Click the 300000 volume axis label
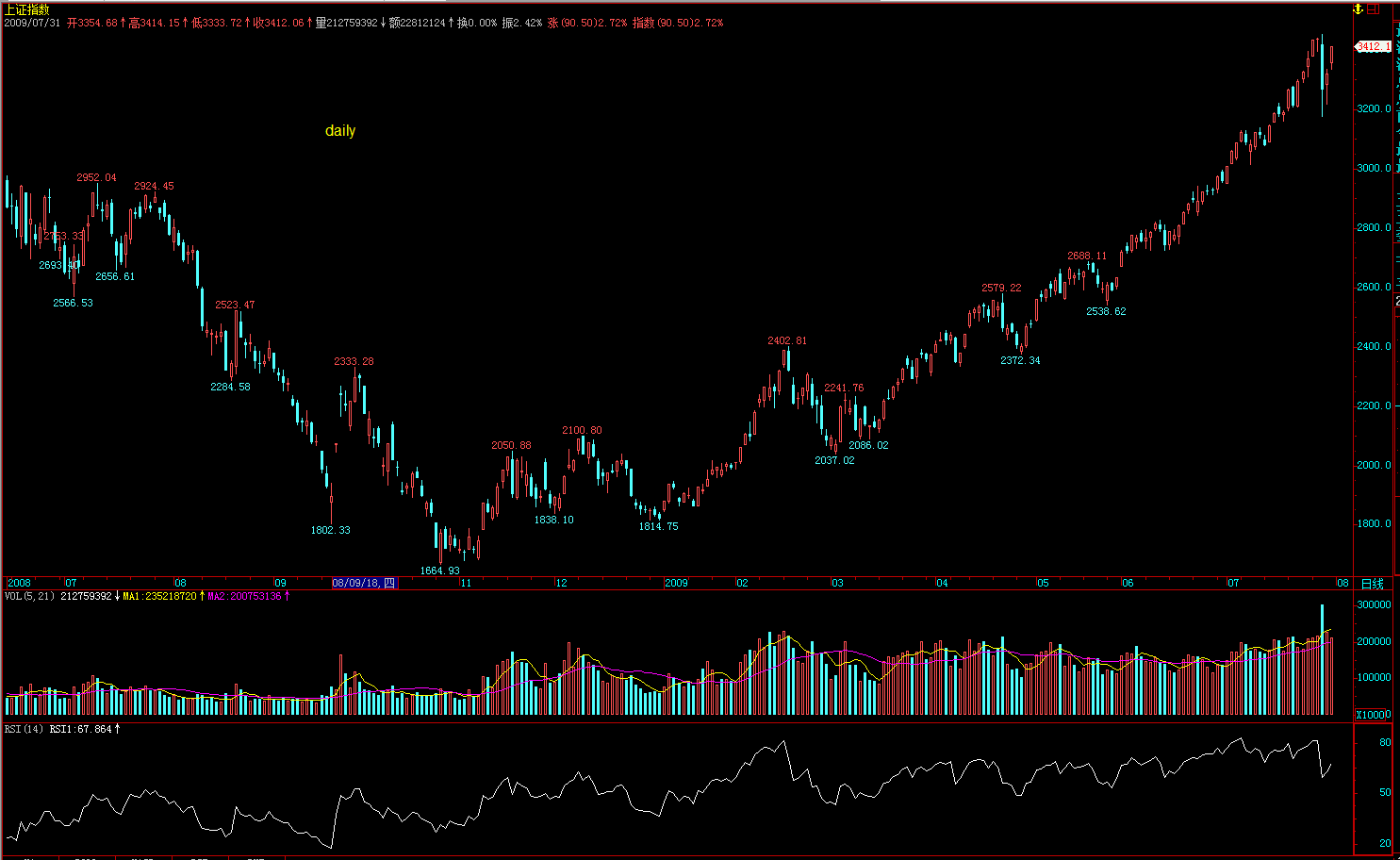The width and height of the screenshot is (1400, 860). [1374, 605]
